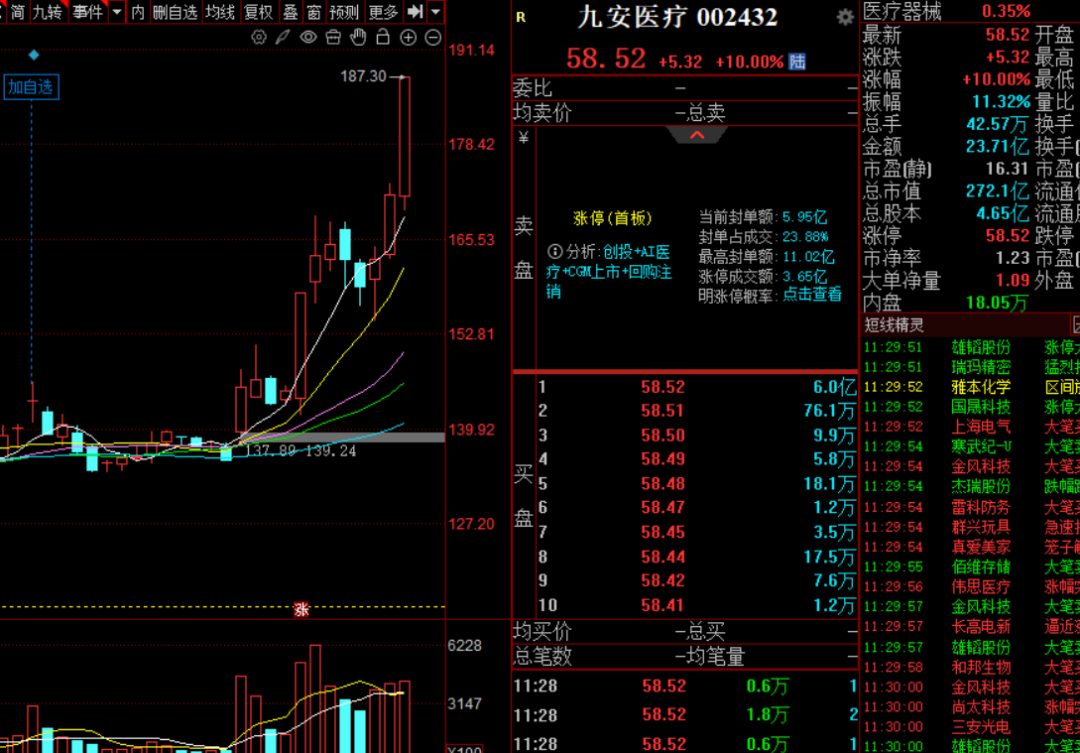Click 当前封单额 5.95亿 value
Screen dimensions: 1080x753
pos(804,217)
